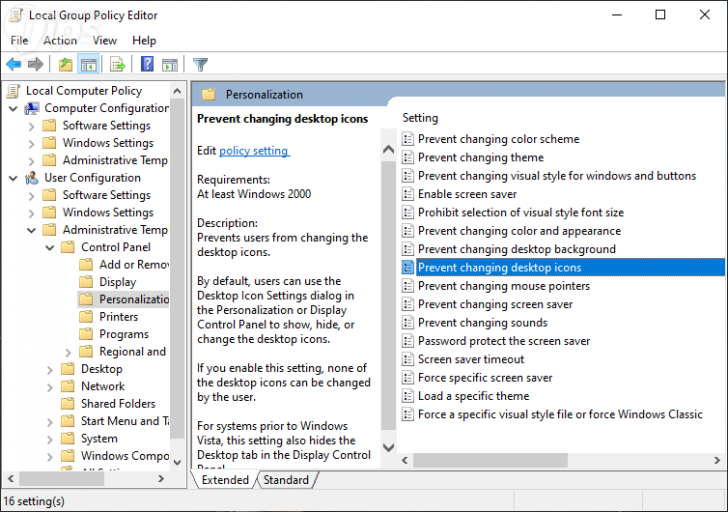Click the Load a specific theme policy icon
Viewport: 728px width, 512px height.
pyautogui.click(x=408, y=396)
